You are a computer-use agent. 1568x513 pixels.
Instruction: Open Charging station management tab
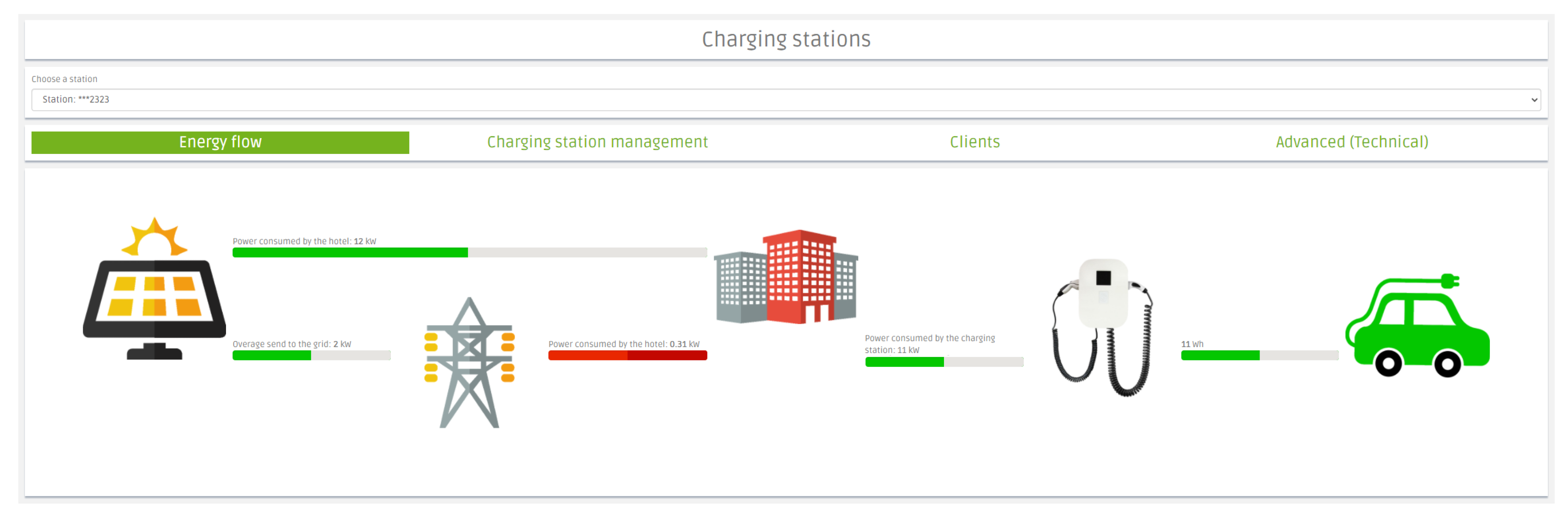597,142
